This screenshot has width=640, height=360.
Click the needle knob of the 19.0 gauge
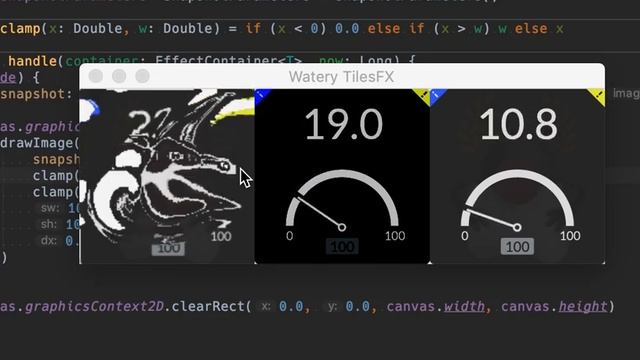coord(342,227)
